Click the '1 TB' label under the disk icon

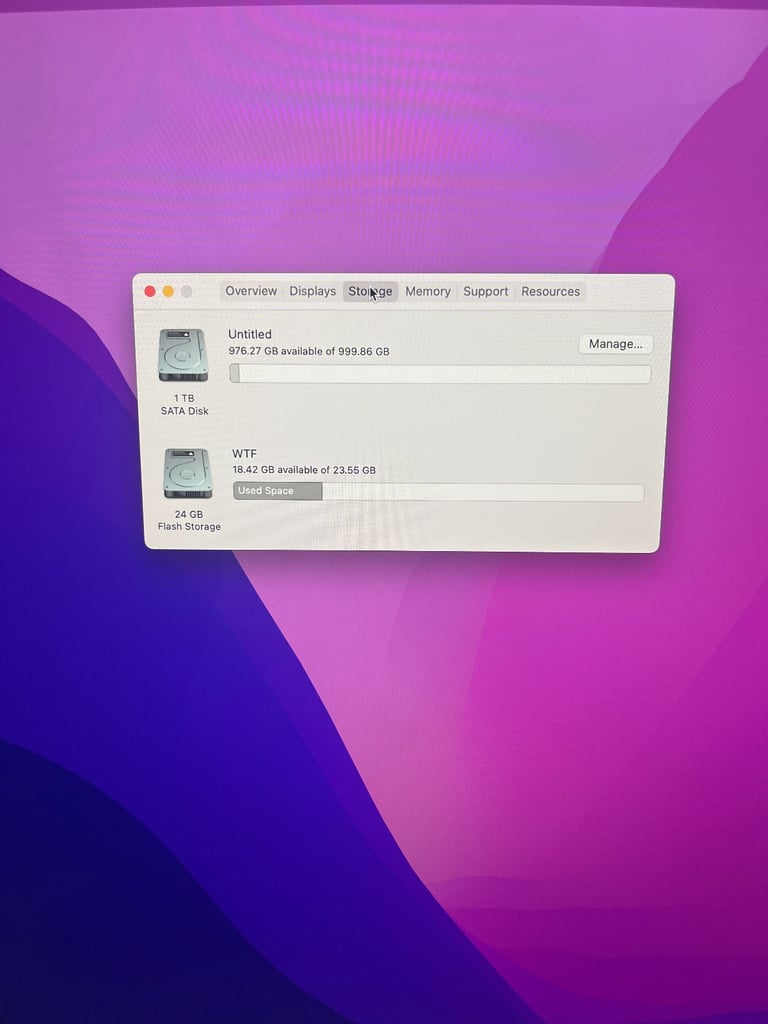184,398
